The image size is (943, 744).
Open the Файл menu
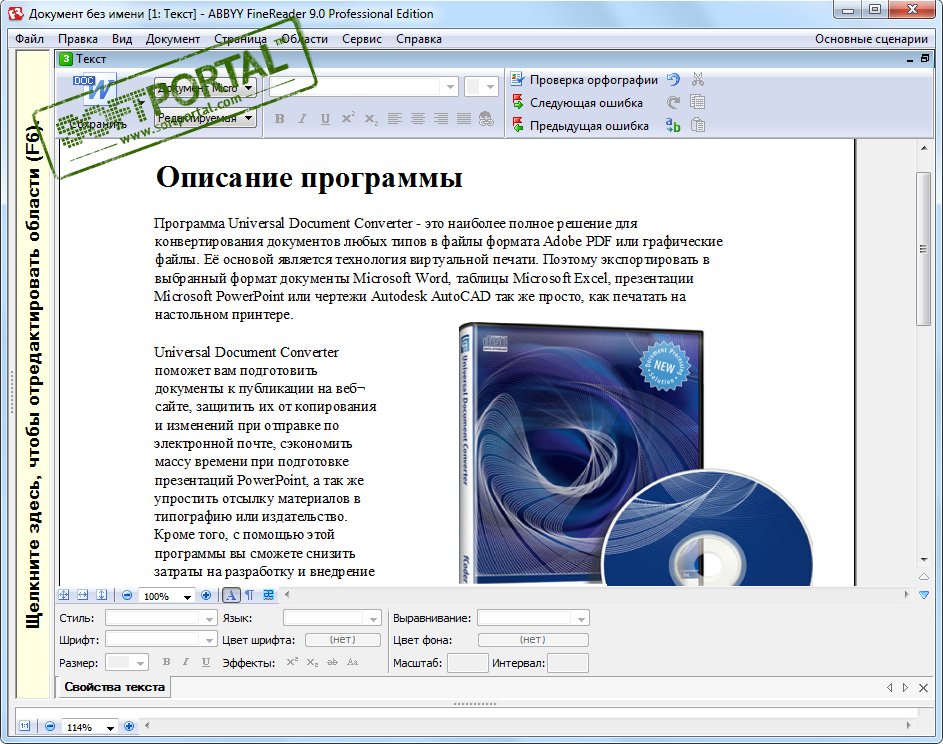pyautogui.click(x=29, y=38)
